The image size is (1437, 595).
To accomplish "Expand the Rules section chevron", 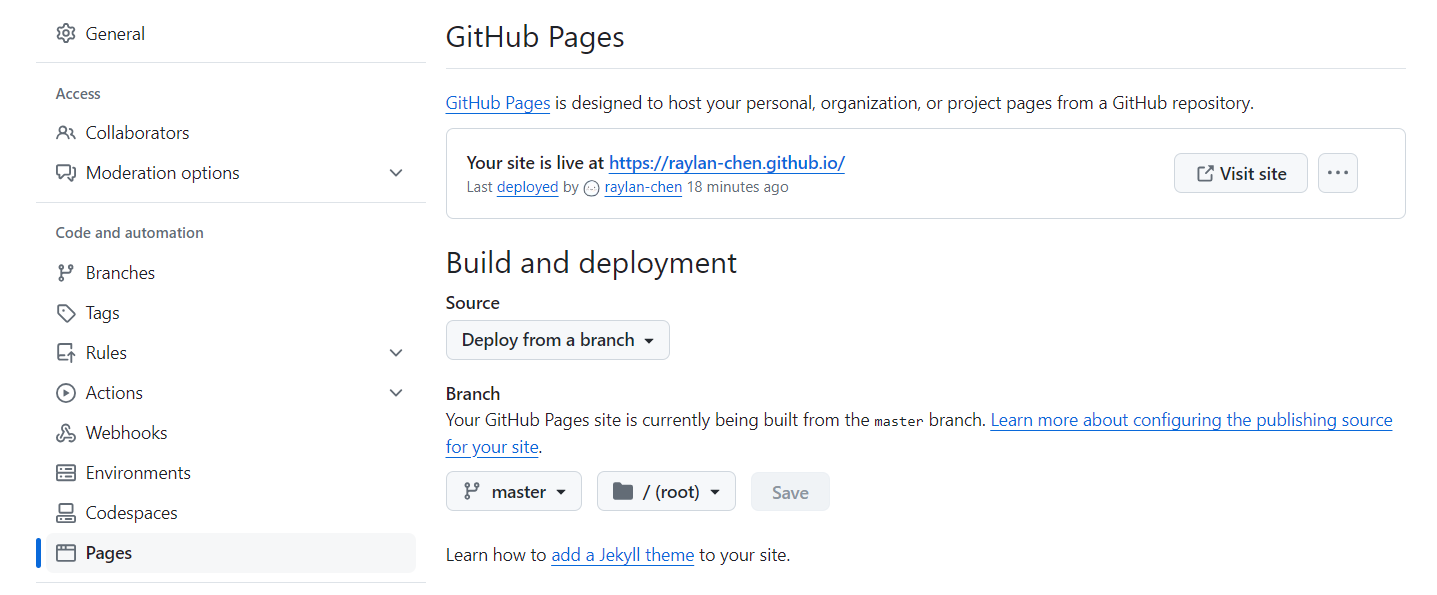I will 396,353.
